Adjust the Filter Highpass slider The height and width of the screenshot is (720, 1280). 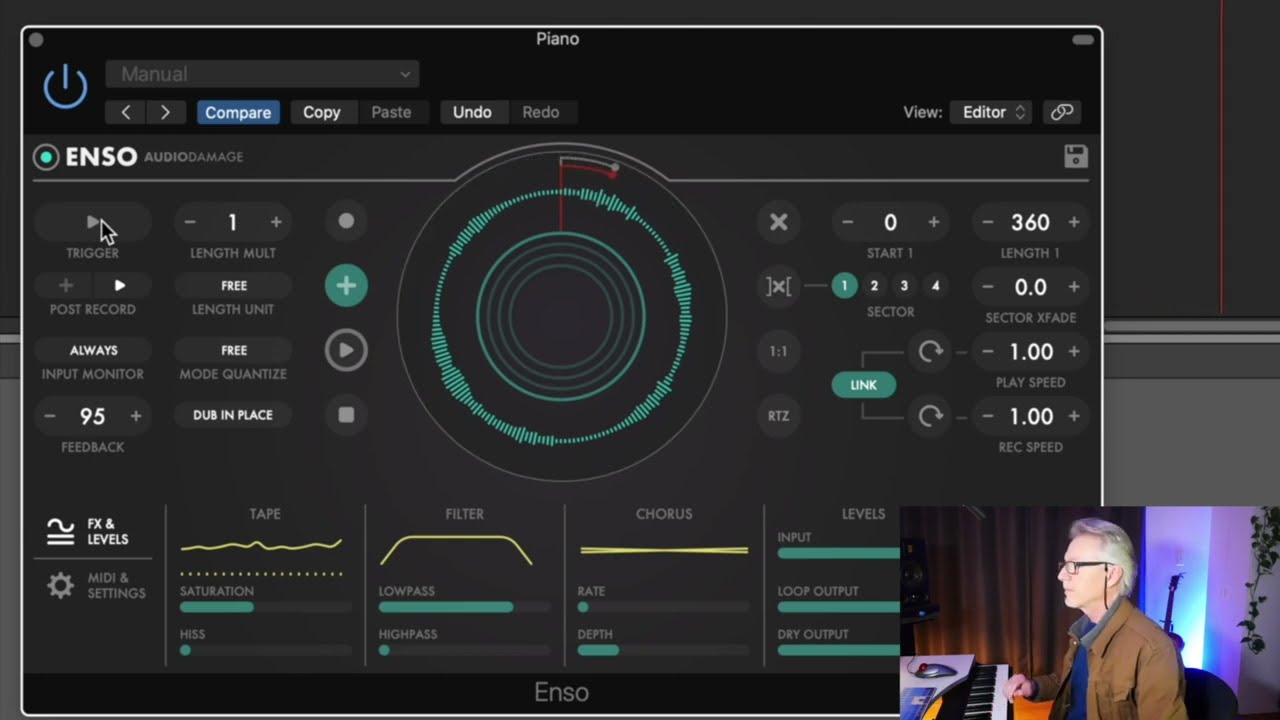click(465, 650)
